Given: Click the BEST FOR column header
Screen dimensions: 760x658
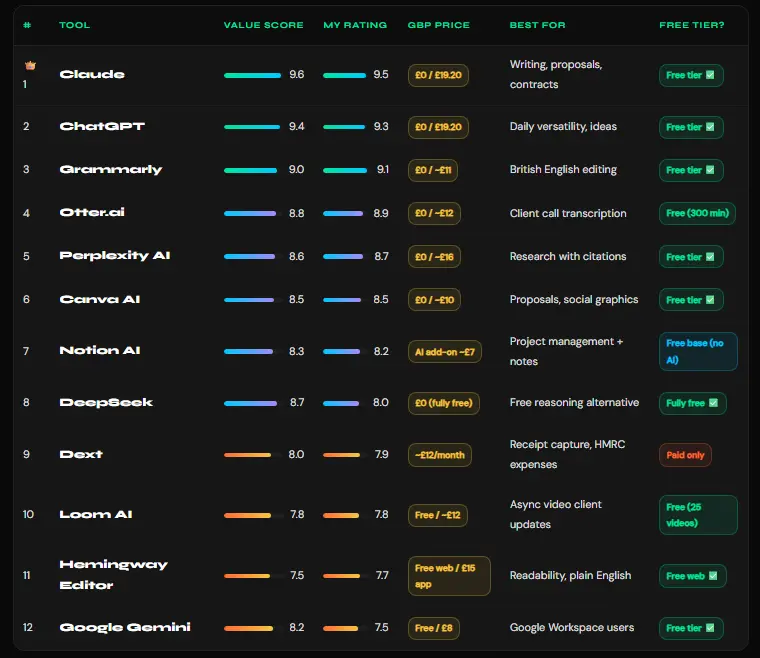Looking at the screenshot, I should (538, 25).
